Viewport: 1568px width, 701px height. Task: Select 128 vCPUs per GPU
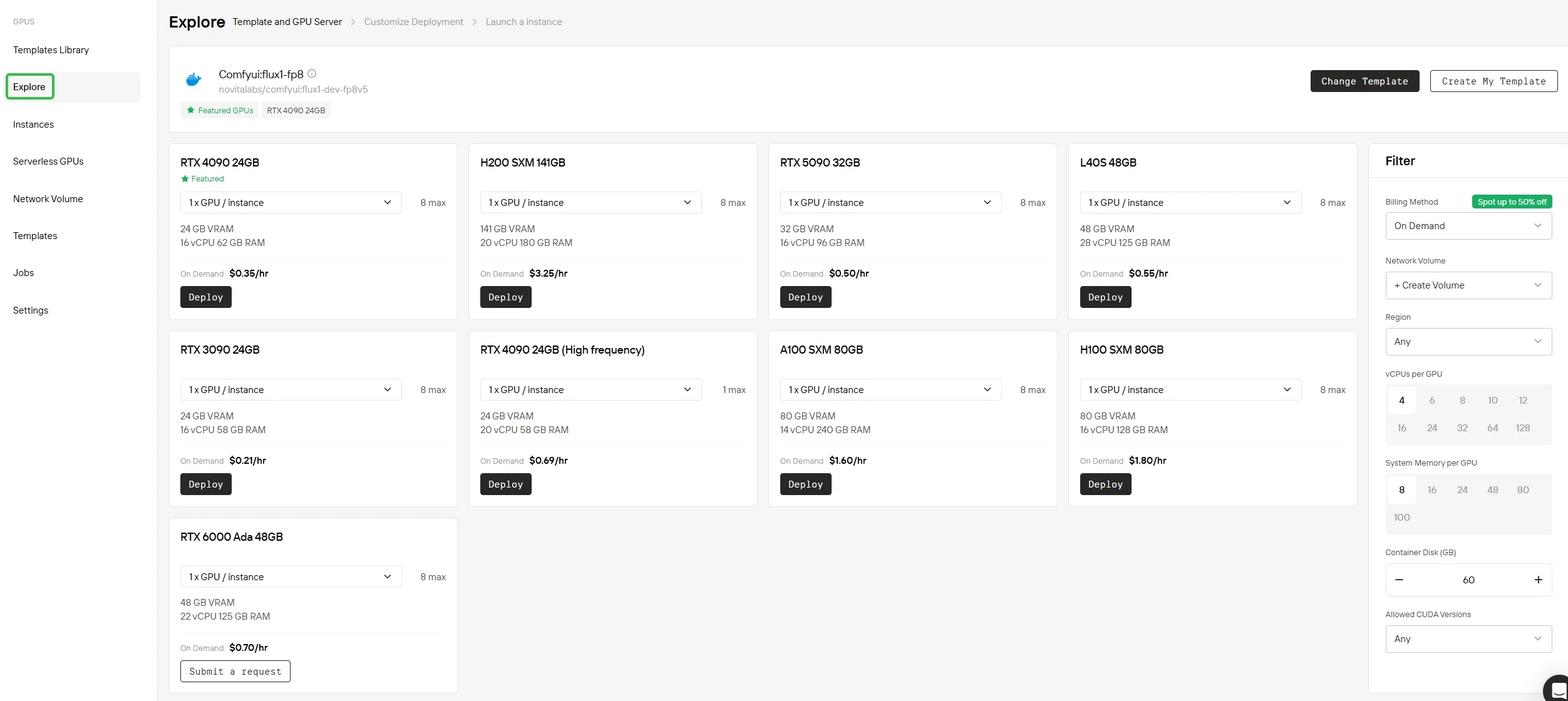point(1523,428)
